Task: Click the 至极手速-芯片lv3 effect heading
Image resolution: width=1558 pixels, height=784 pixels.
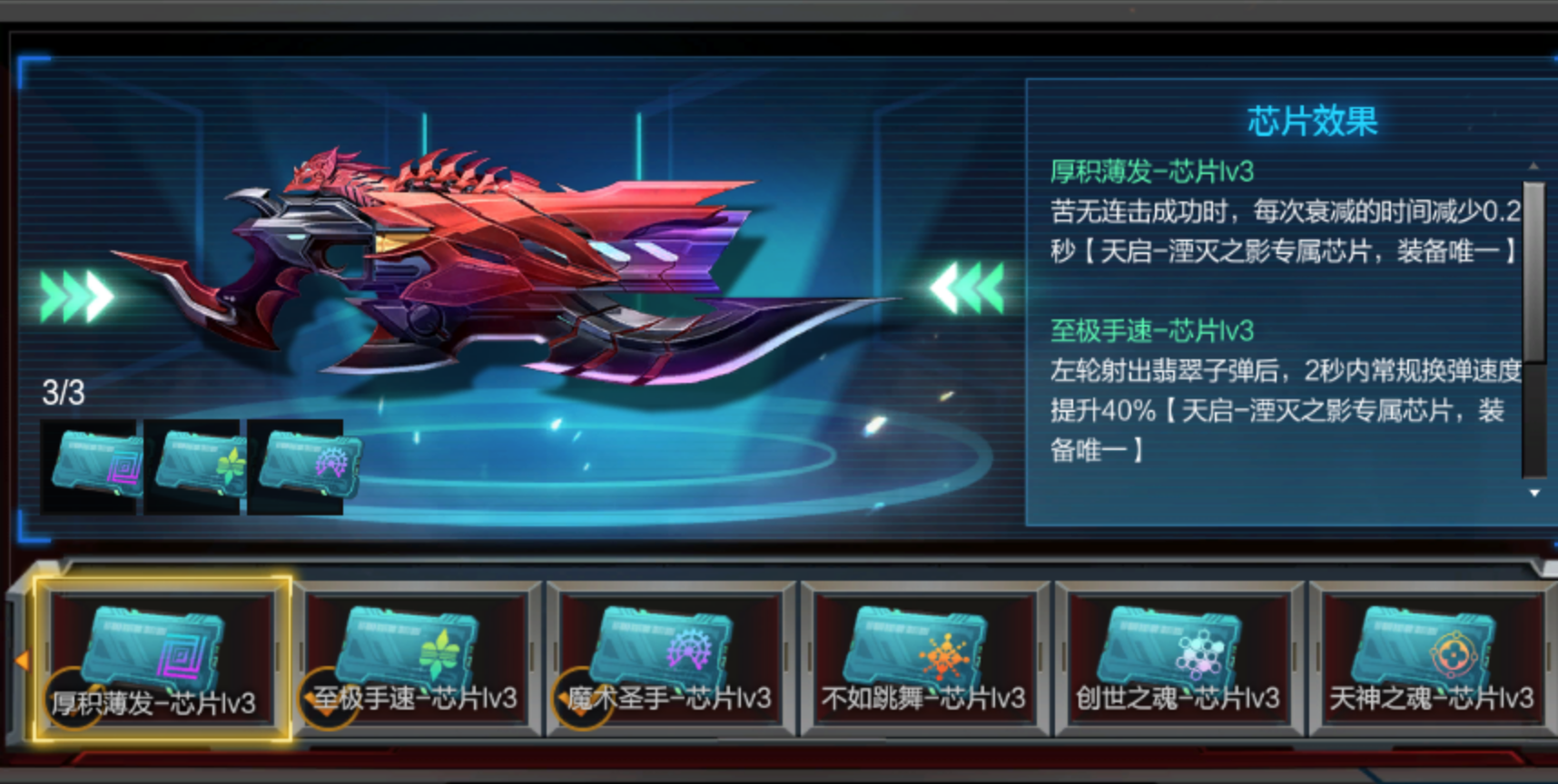Action: pyautogui.click(x=1151, y=330)
